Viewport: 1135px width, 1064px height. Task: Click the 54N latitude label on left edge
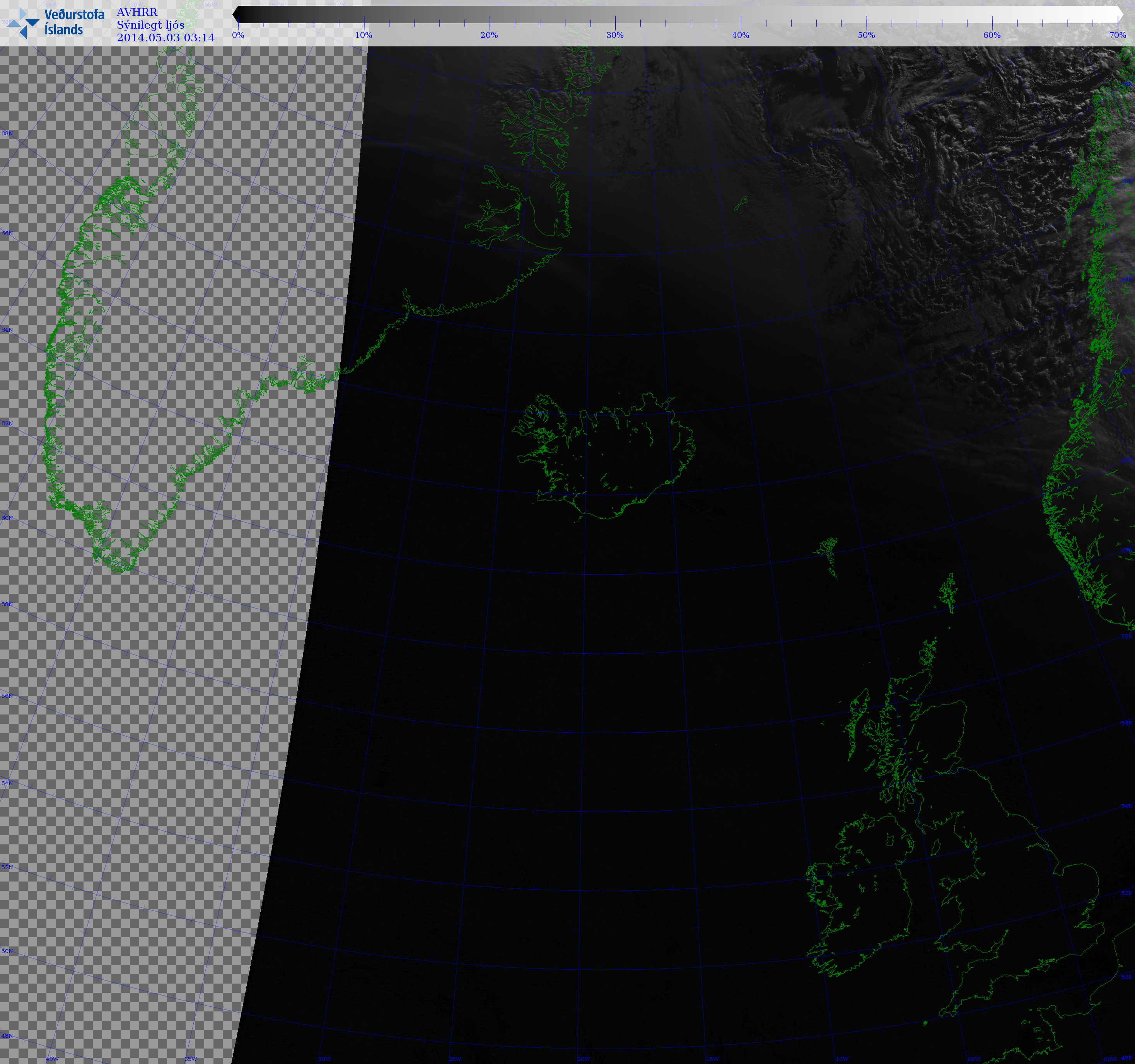(7, 783)
